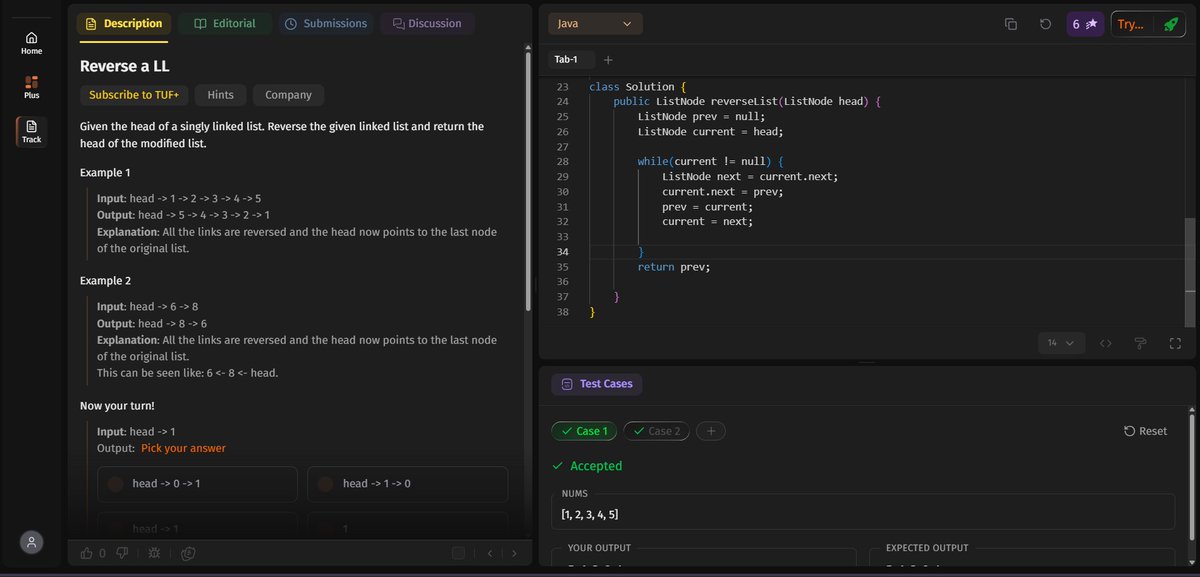Go to next problem arrow
The image size is (1200, 577).
tap(514, 553)
